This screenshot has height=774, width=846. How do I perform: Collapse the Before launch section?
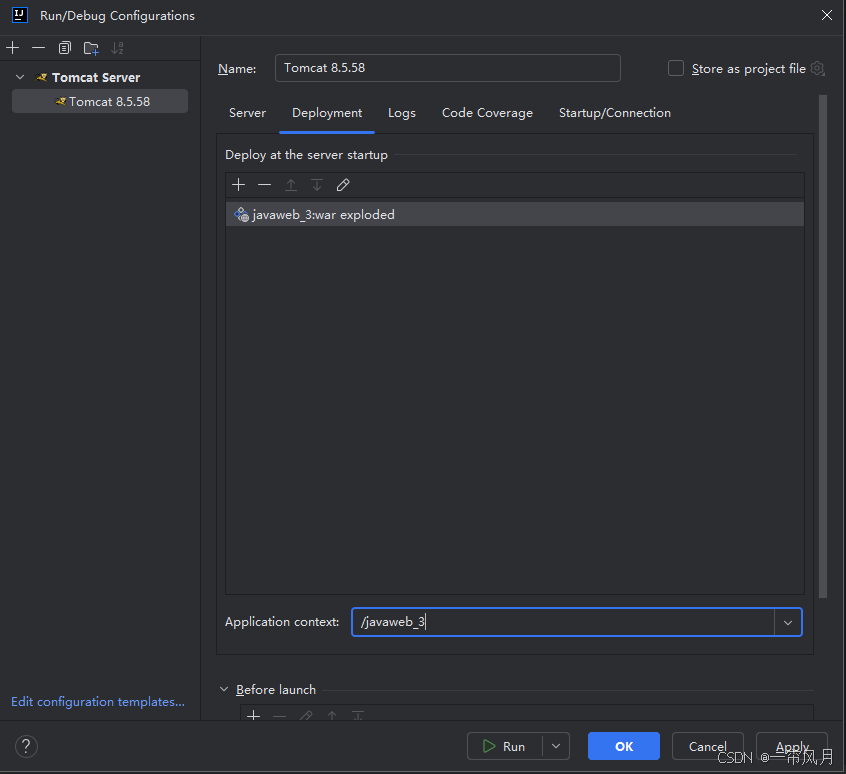tap(224, 689)
